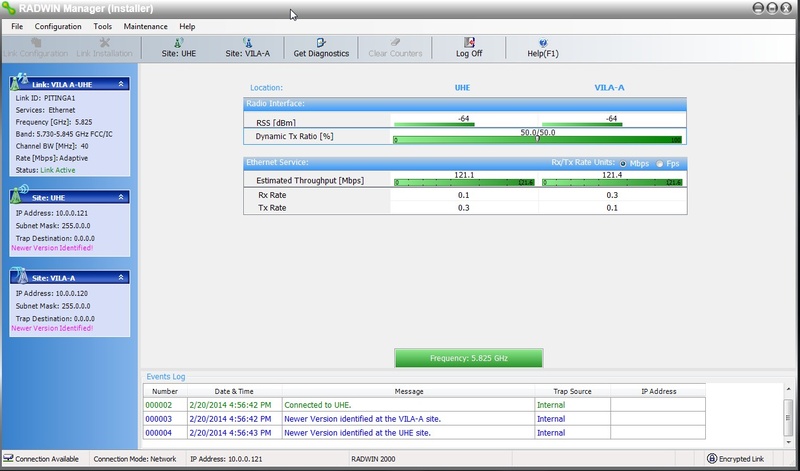Click the Link Configuration toolbar icon

(x=36, y=42)
